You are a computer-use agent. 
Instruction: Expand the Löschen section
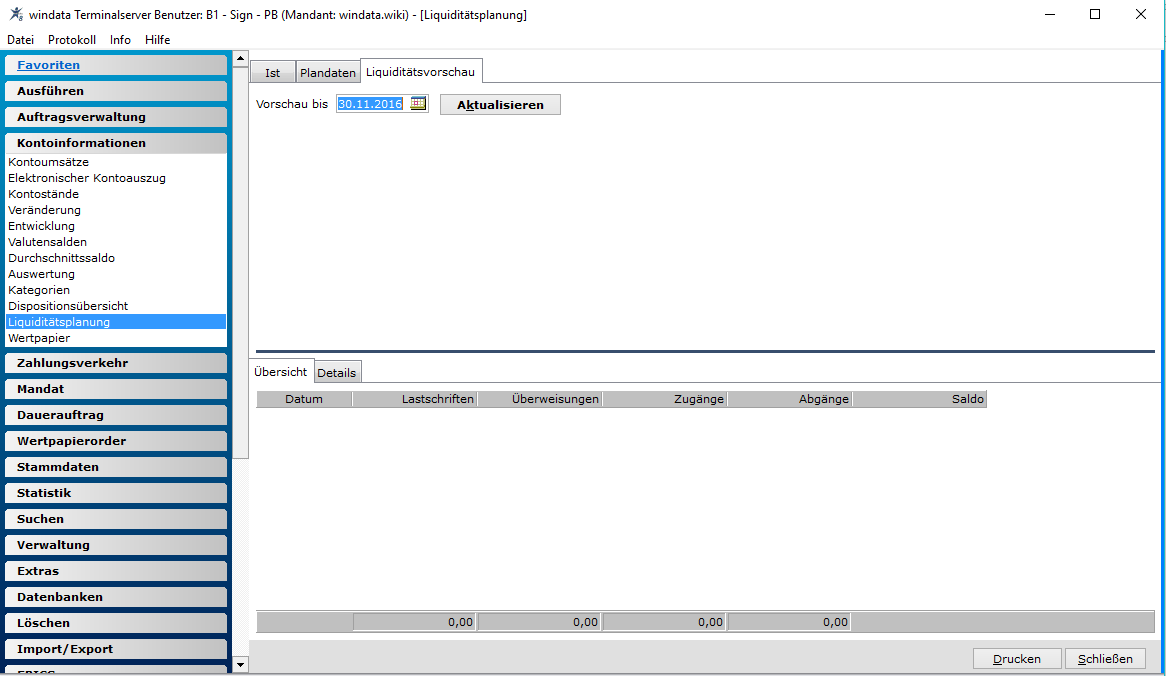click(x=116, y=623)
